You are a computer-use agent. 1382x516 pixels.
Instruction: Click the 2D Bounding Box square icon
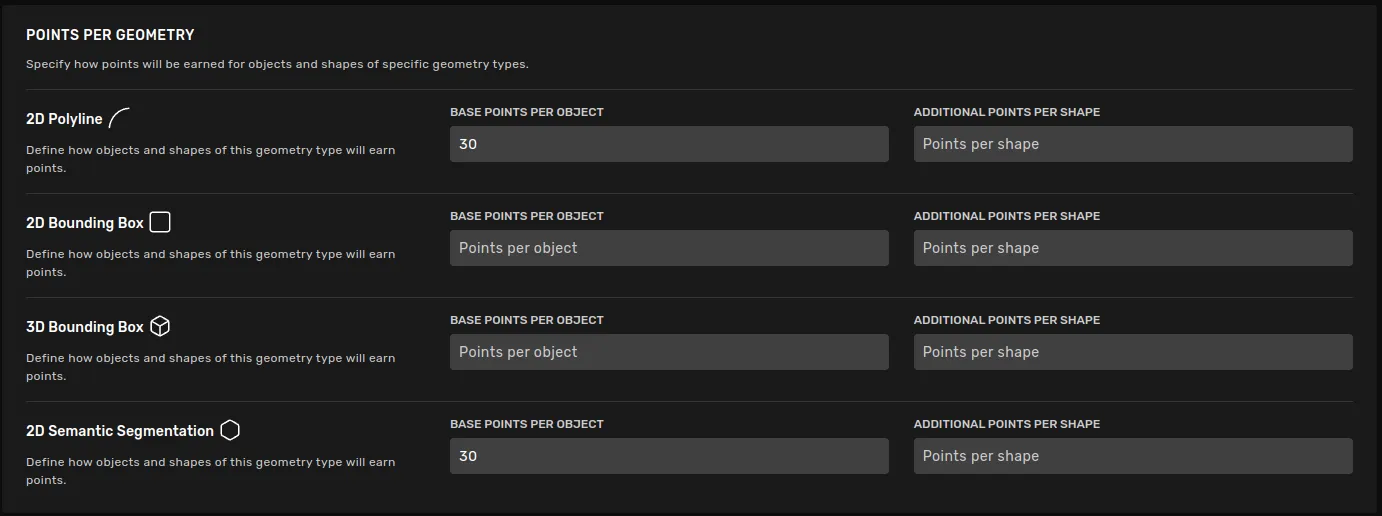pos(160,222)
